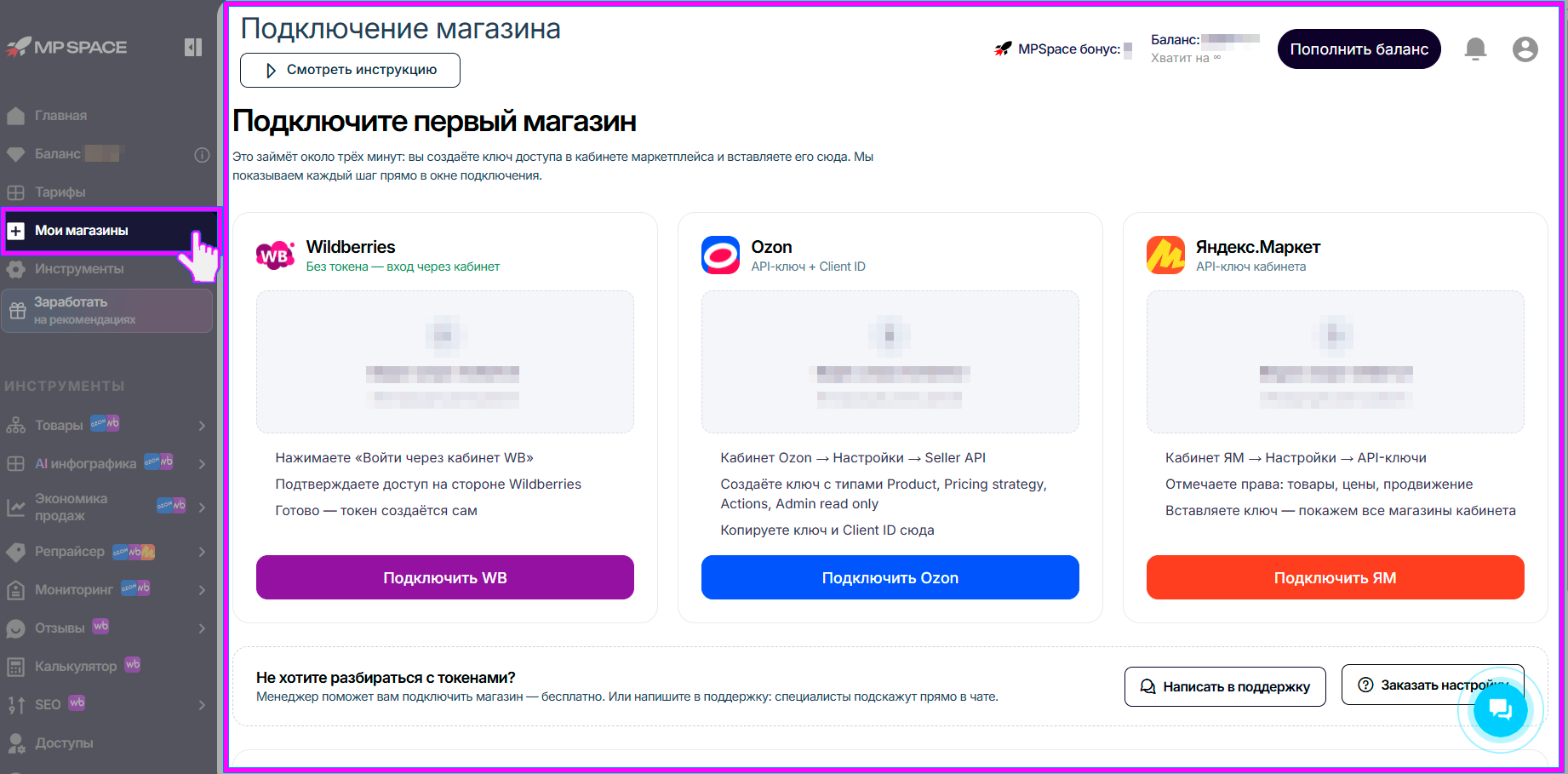
Task: Click the SEO sort icon
Action: 15,705
